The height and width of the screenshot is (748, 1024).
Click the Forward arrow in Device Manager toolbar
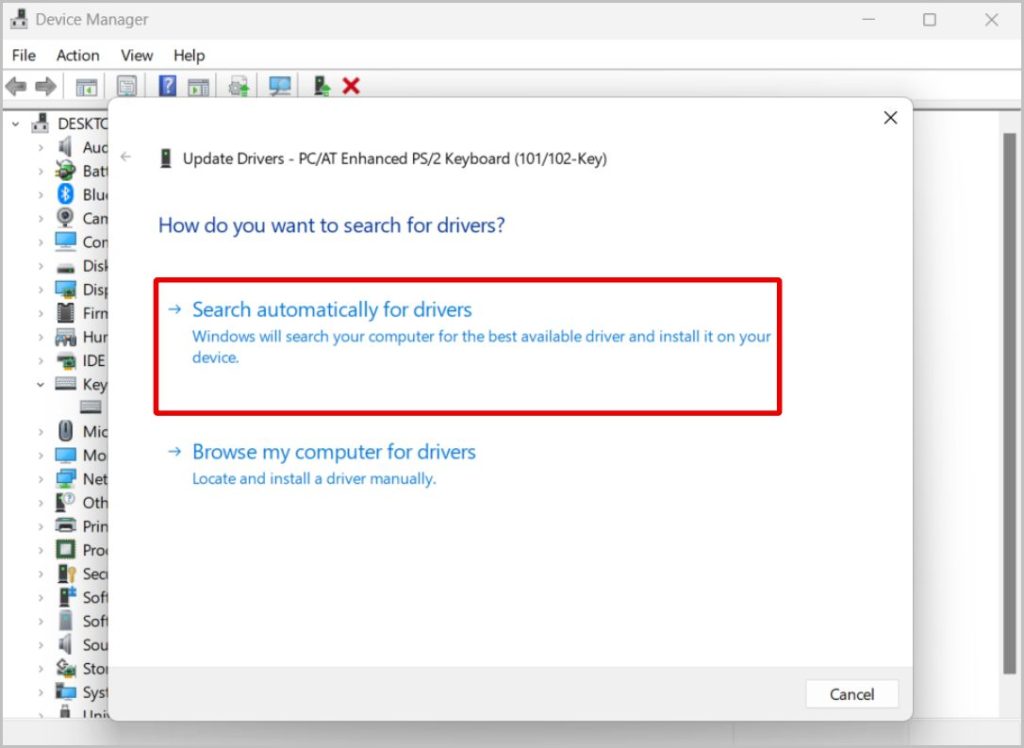click(x=45, y=86)
